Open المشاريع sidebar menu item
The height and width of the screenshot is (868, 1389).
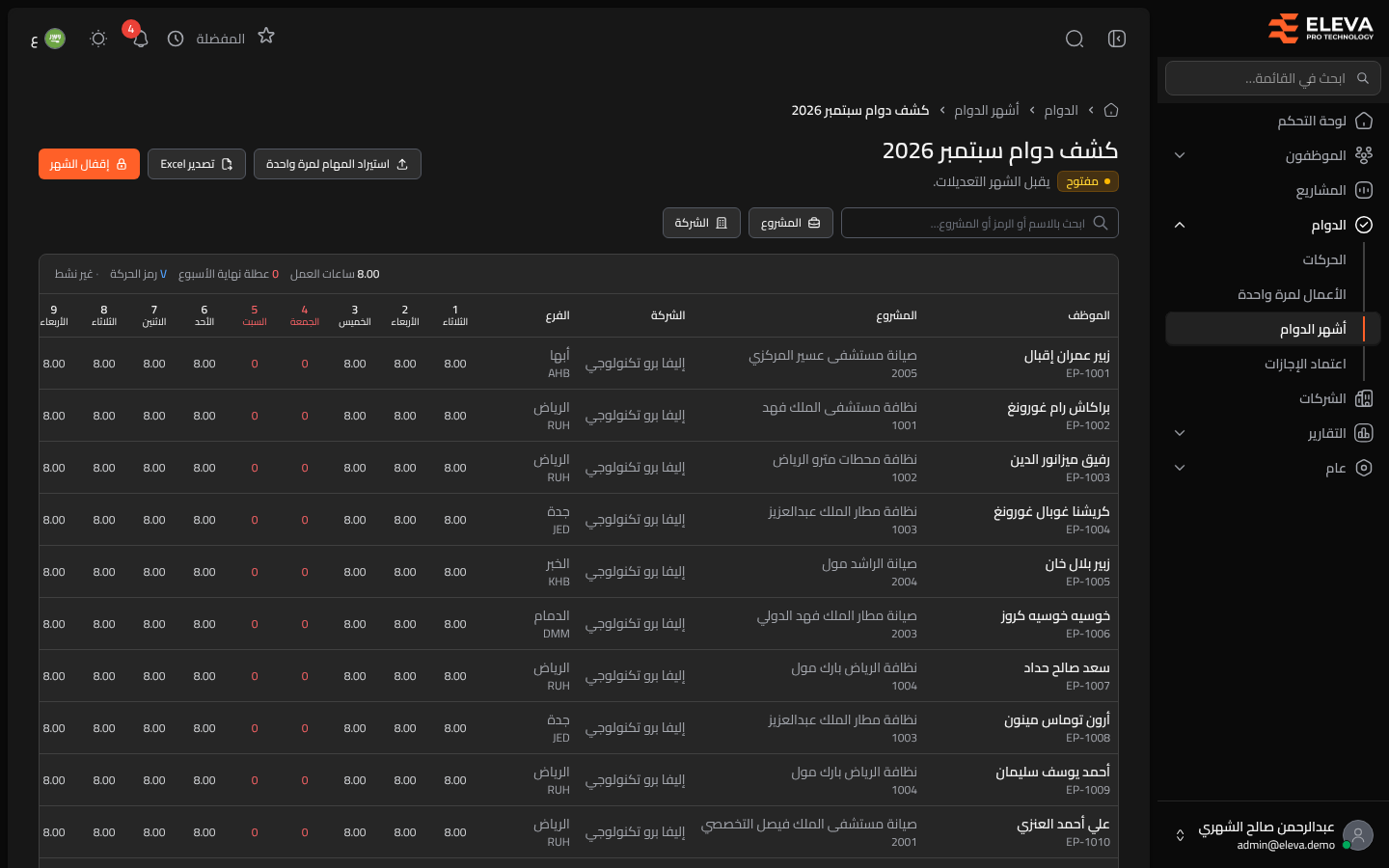pos(1273,190)
